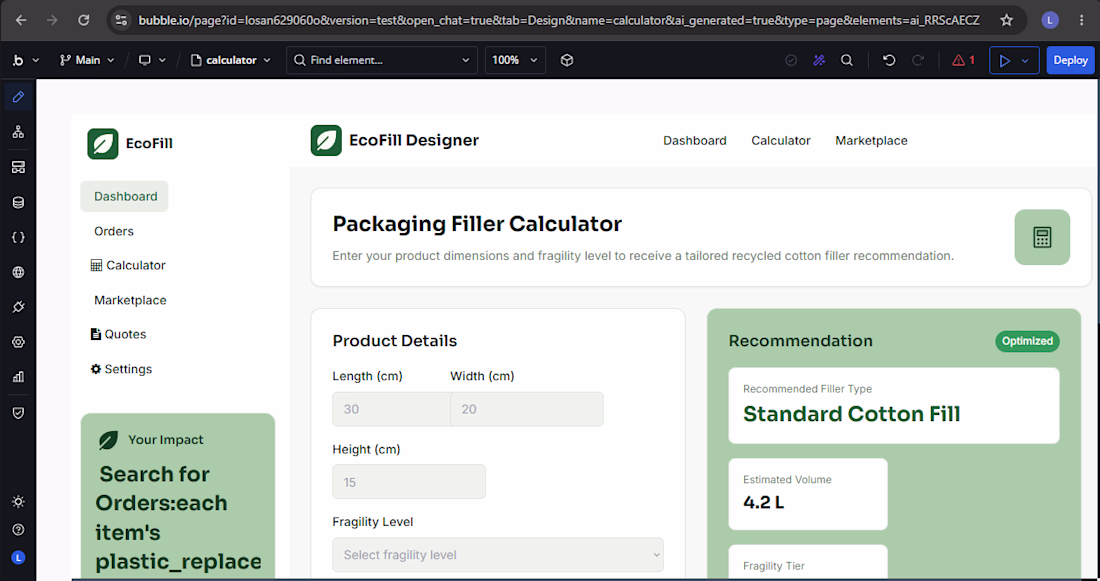Open Chrome's three-dot menu
The width and height of the screenshot is (1100, 581).
(1081, 20)
